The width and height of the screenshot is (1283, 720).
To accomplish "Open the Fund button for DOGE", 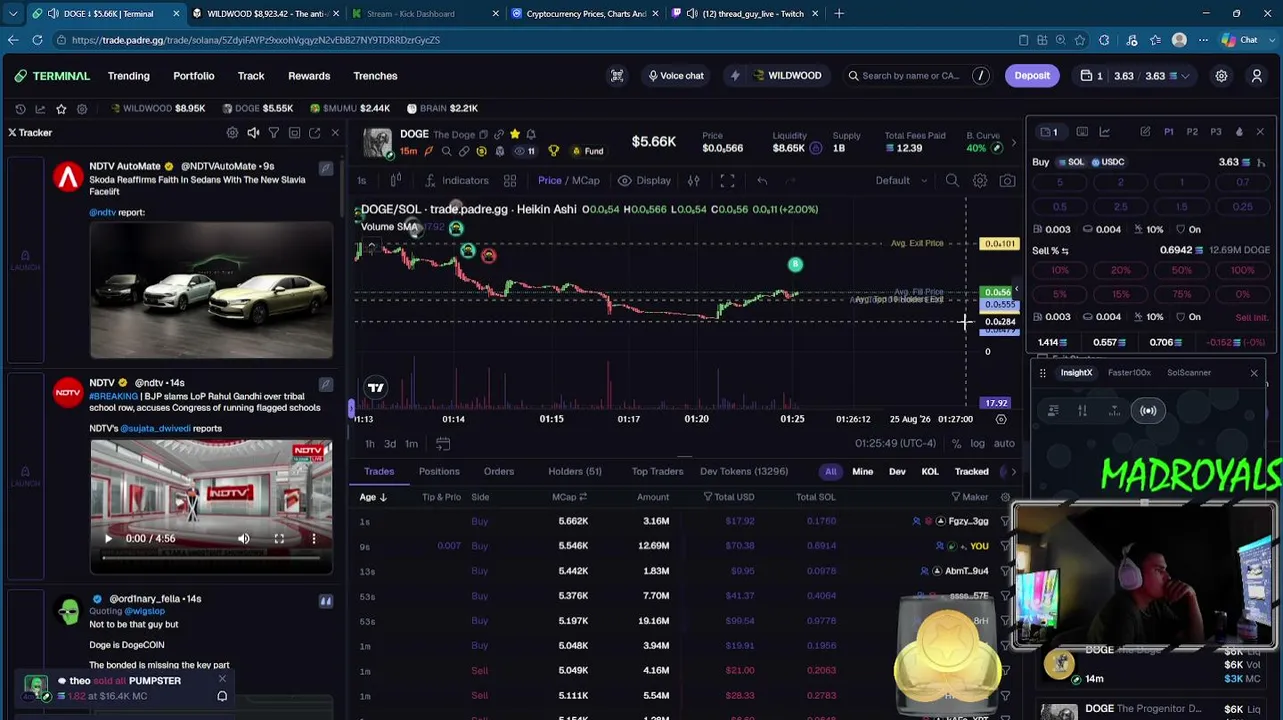I will (x=587, y=152).
